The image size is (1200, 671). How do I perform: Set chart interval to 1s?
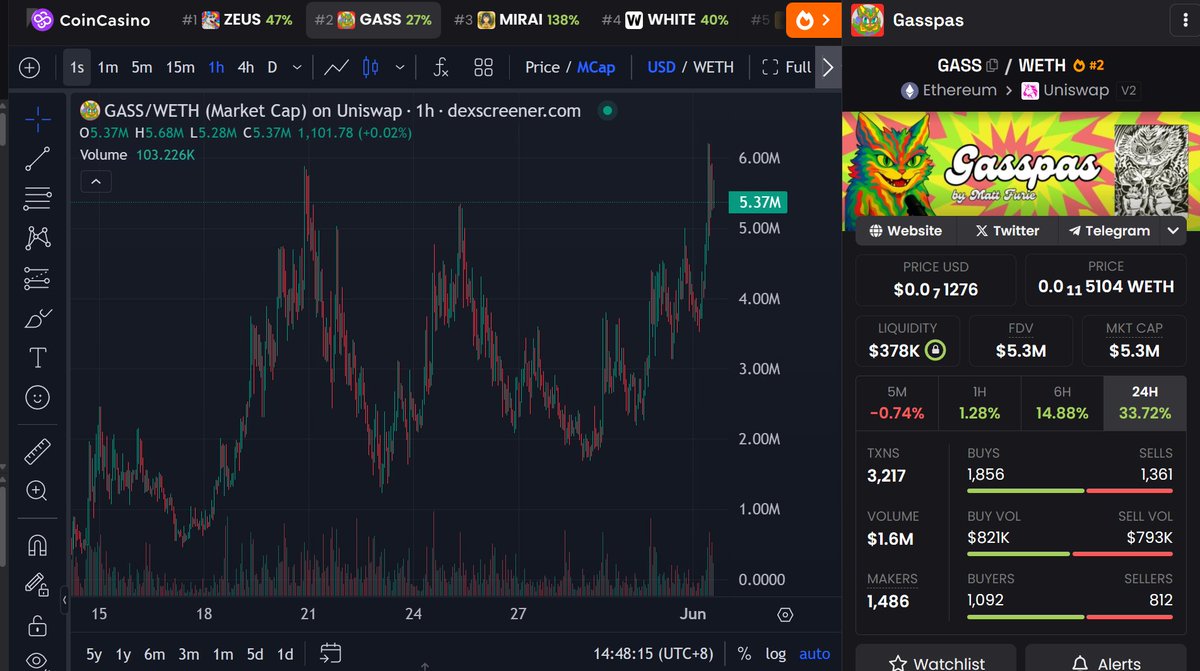77,68
